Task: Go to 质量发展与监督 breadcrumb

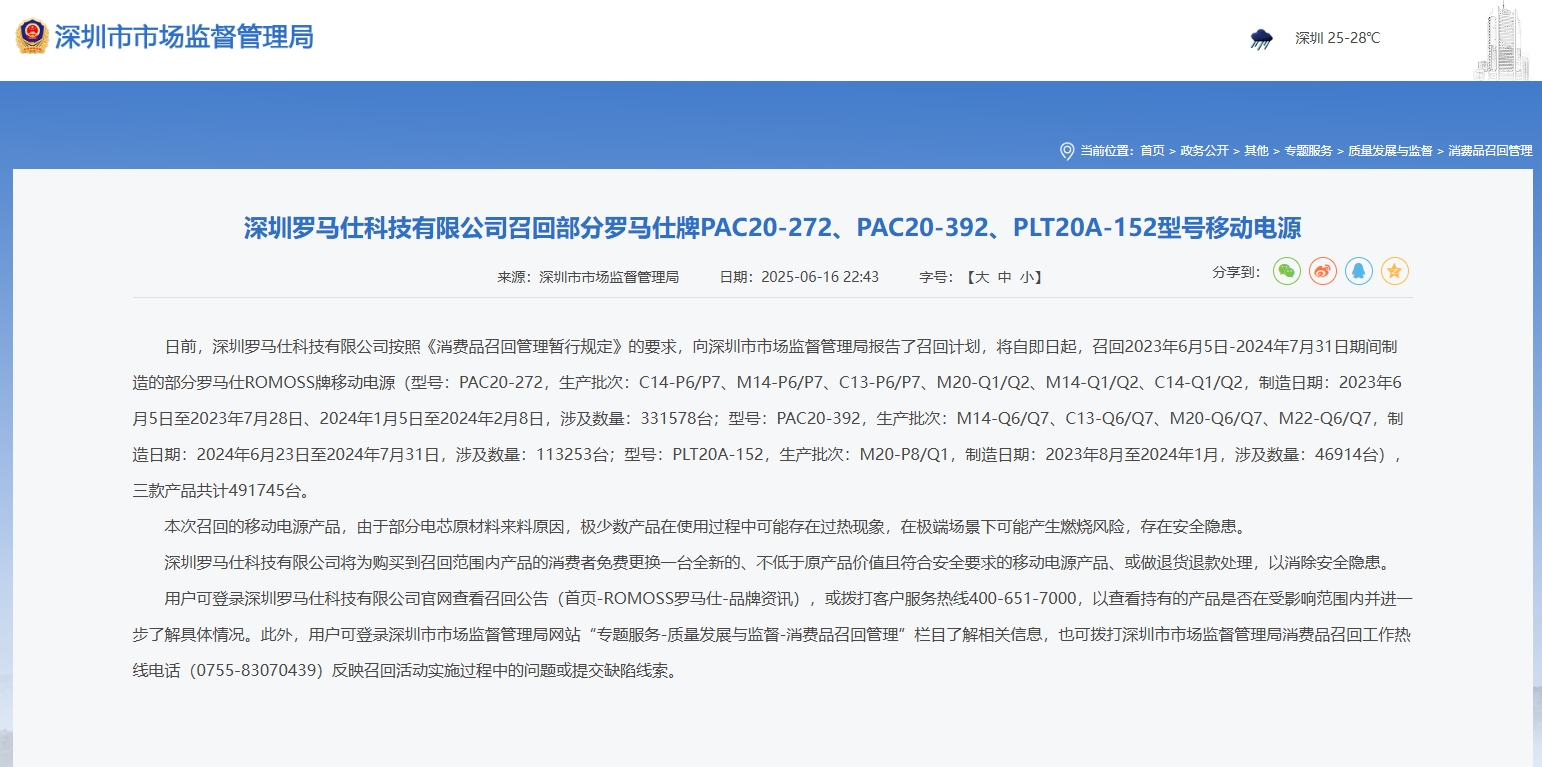Action: point(1390,151)
